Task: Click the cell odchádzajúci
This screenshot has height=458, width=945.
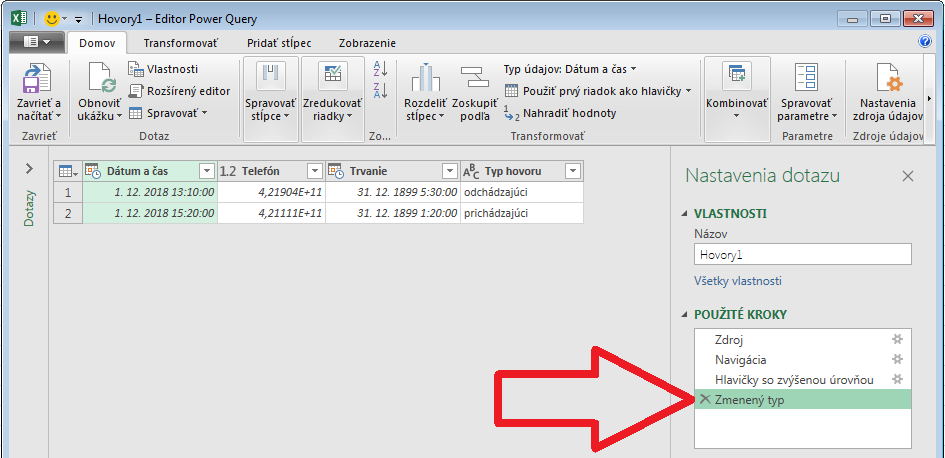Action: click(x=522, y=193)
